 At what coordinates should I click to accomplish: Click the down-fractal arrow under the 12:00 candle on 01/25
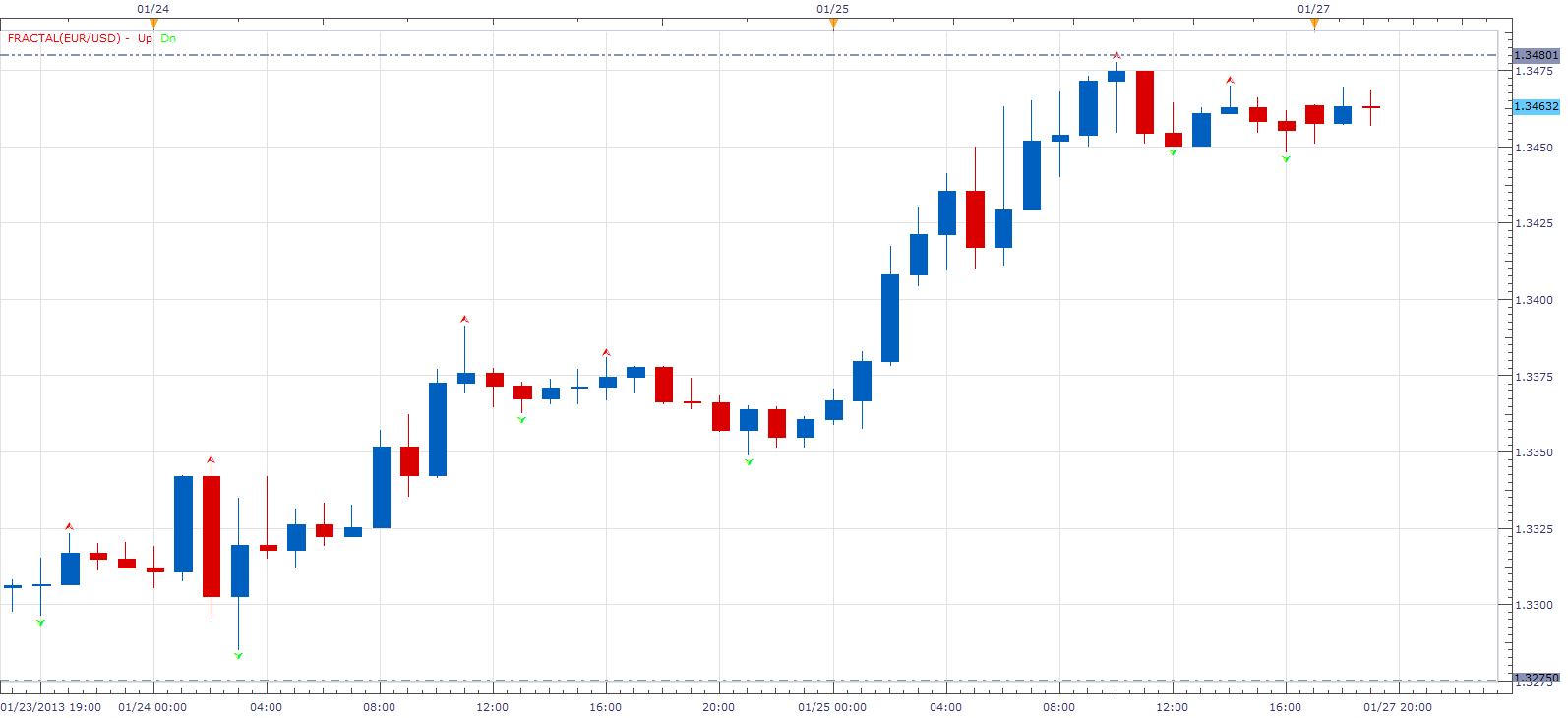click(1173, 152)
